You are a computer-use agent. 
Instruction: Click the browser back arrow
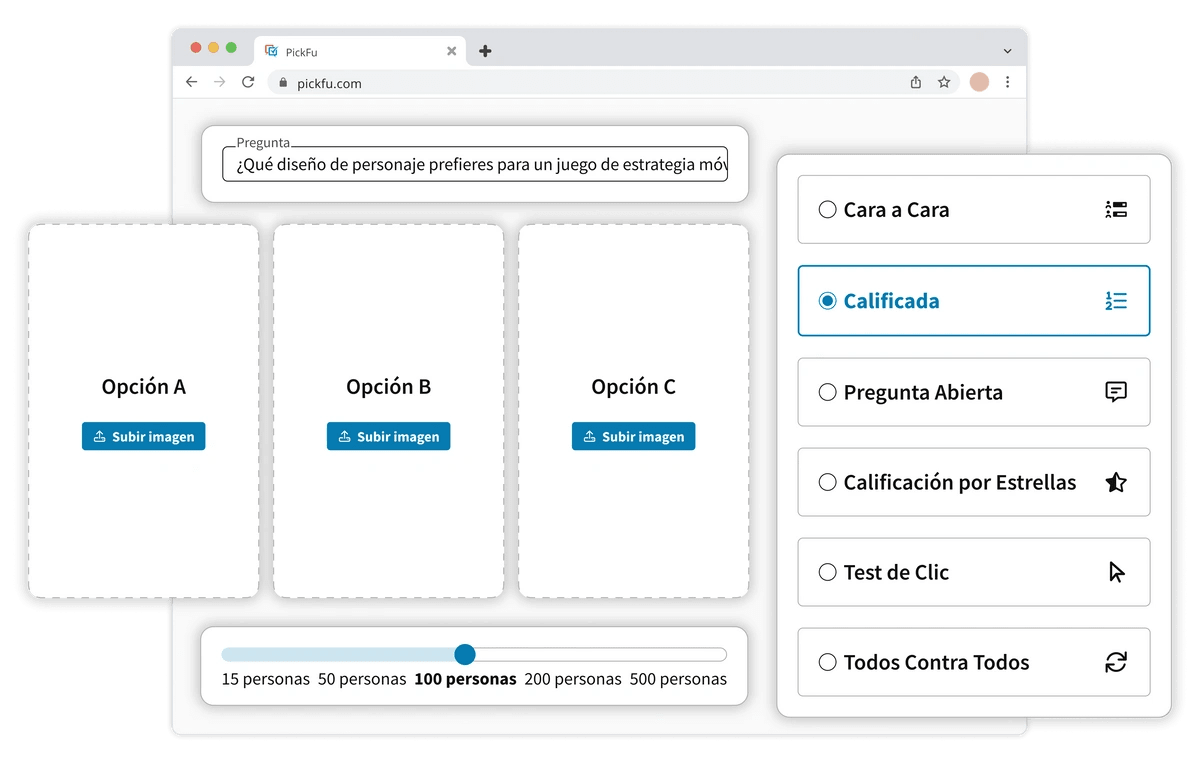(x=192, y=82)
